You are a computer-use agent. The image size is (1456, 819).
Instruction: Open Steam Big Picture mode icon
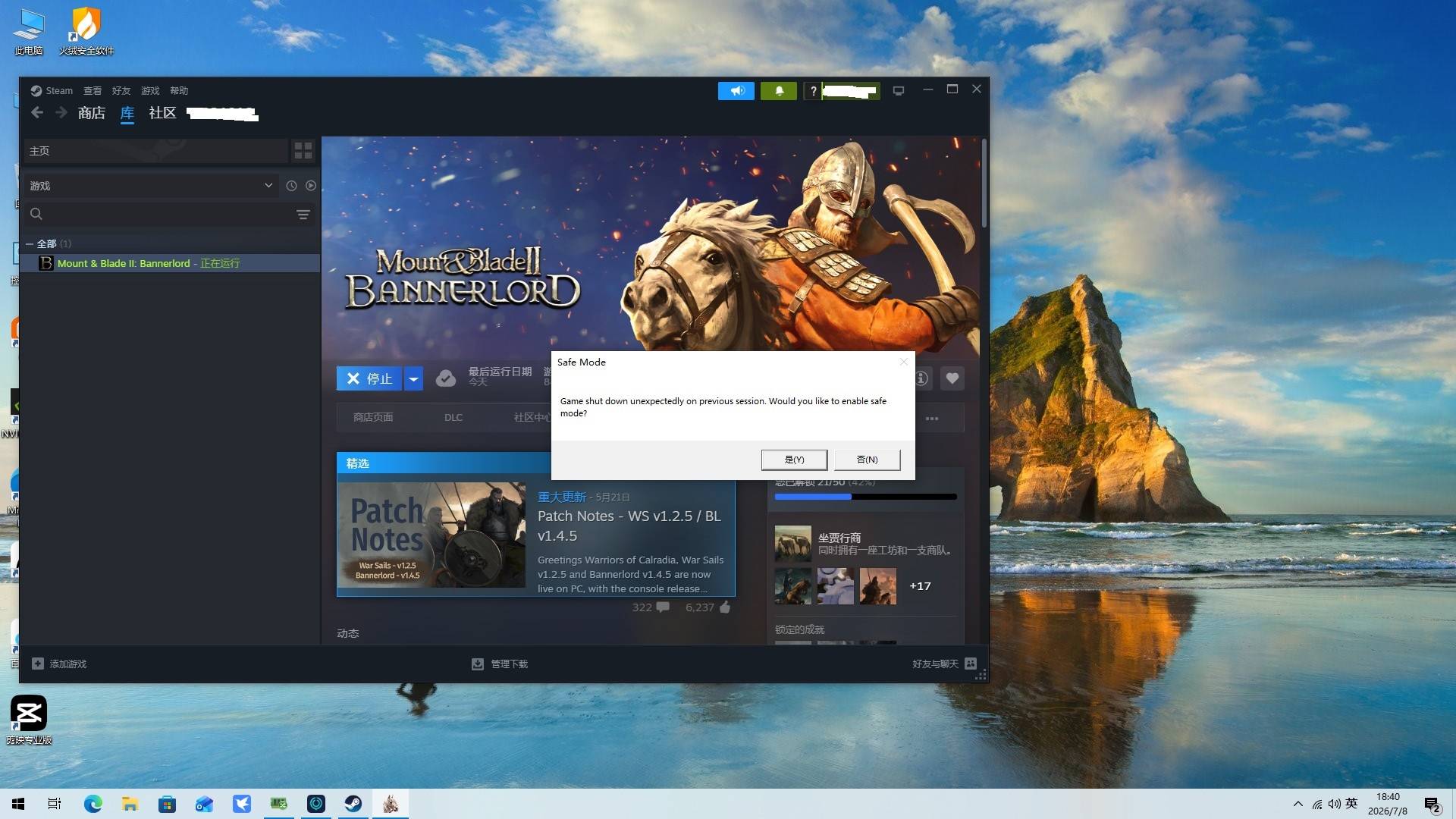pos(899,91)
